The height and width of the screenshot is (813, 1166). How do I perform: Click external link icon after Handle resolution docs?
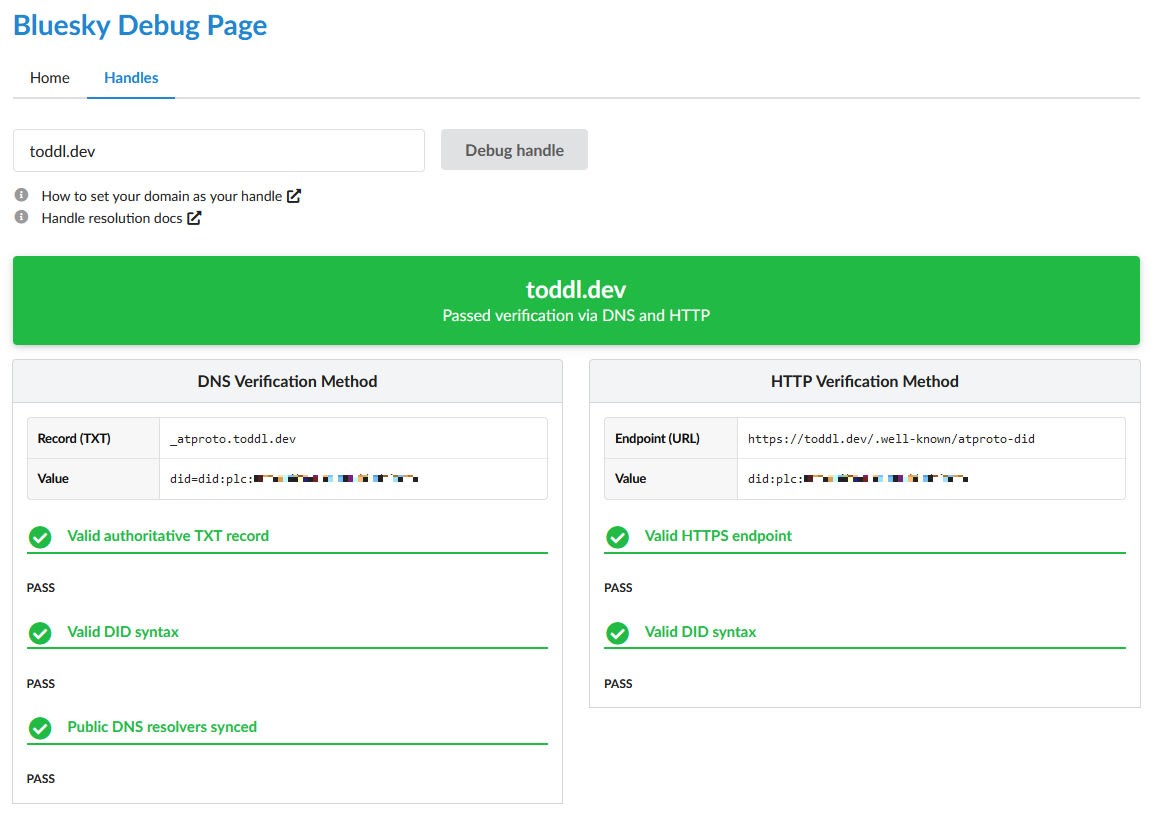pyautogui.click(x=194, y=218)
